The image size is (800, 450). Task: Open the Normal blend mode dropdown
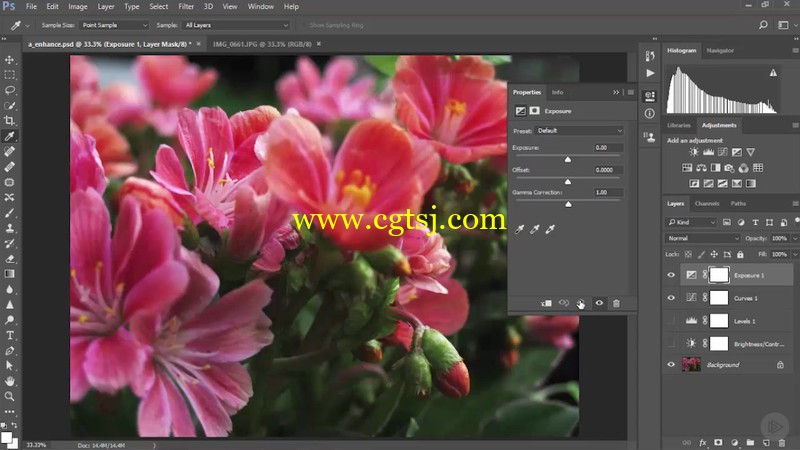pos(702,238)
